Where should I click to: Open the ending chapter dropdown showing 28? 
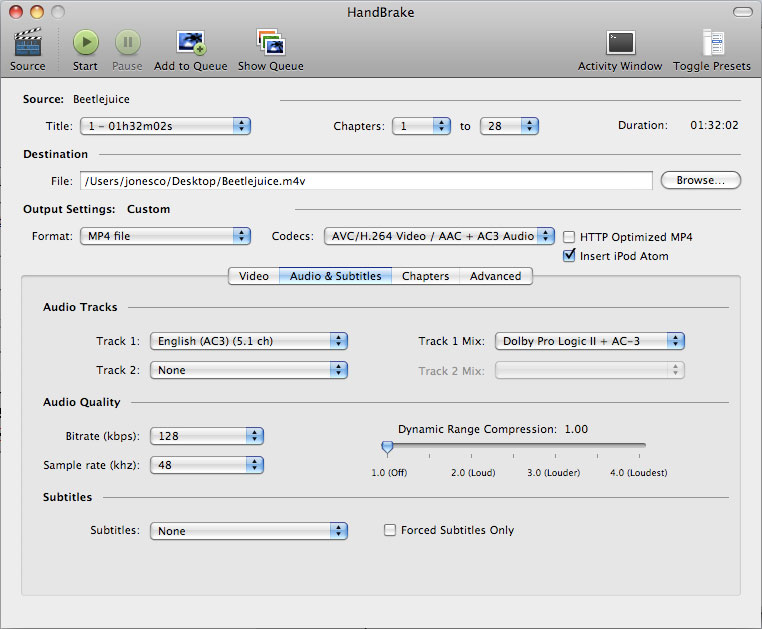pos(509,126)
